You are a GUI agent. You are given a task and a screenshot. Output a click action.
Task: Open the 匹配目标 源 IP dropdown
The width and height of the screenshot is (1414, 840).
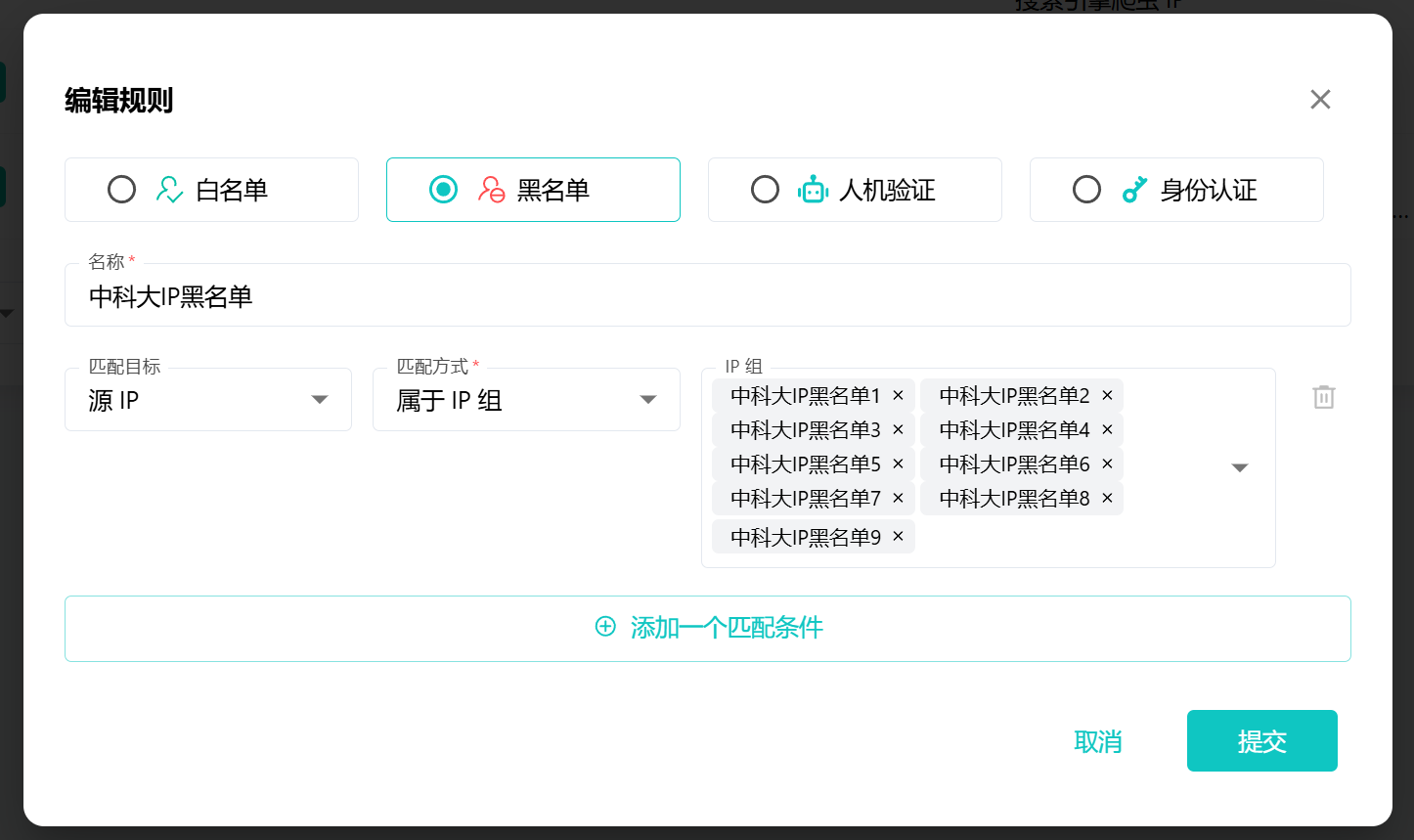point(208,399)
